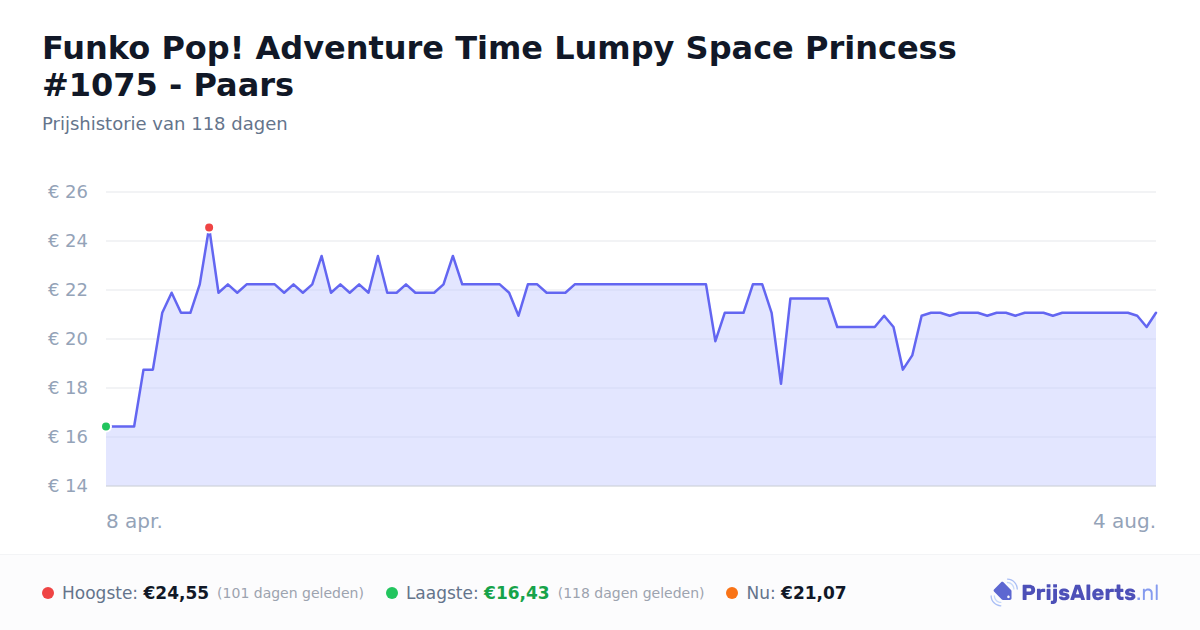This screenshot has height=630, width=1200.
Task: Click the € 26 y-axis label
Action: pyautogui.click(x=68, y=192)
